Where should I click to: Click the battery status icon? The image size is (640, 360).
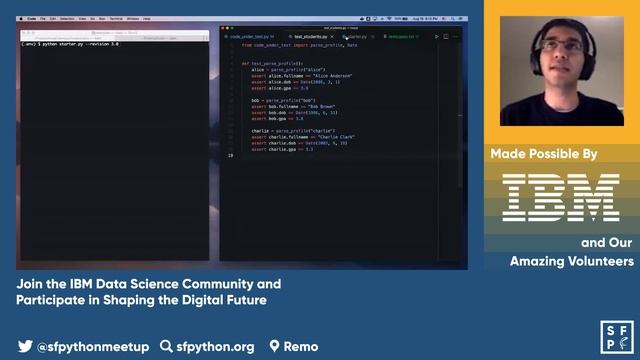[405, 19]
